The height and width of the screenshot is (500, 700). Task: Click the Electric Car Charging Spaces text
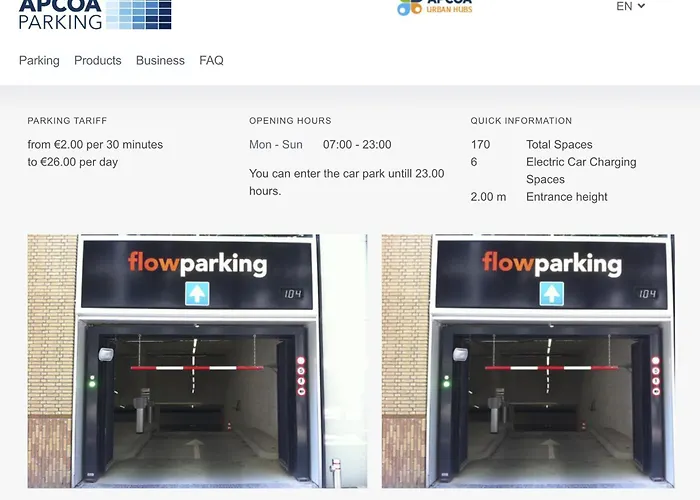(581, 171)
